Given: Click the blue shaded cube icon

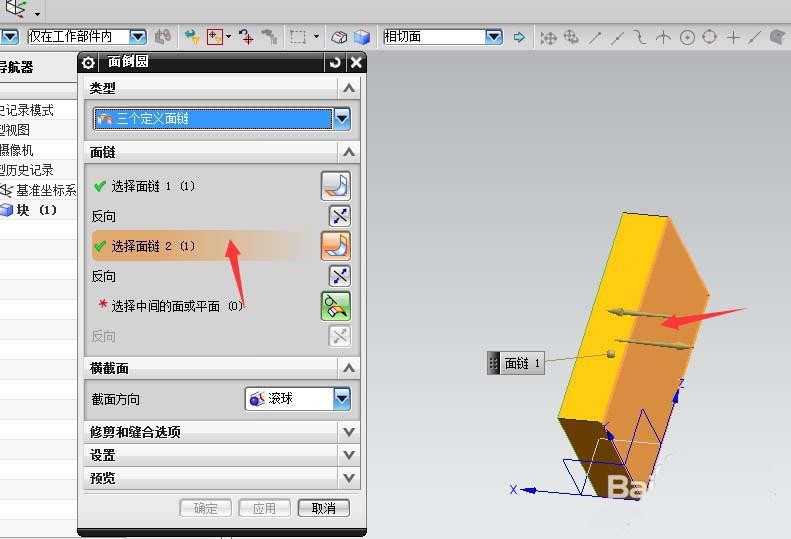Looking at the screenshot, I should (362, 37).
